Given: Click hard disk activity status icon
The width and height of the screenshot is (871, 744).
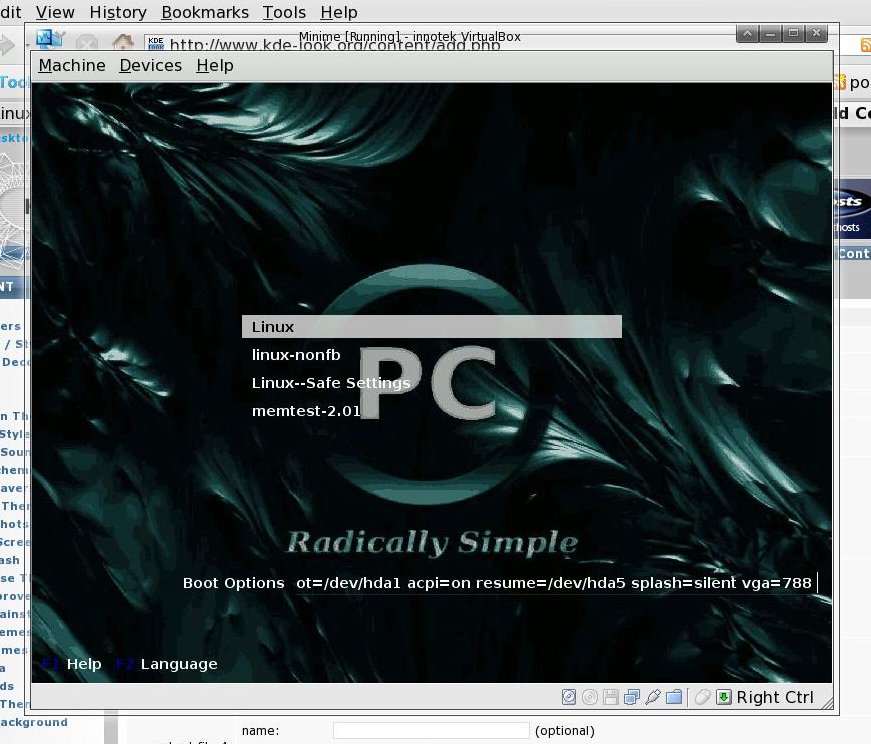Looking at the screenshot, I should tap(569, 697).
